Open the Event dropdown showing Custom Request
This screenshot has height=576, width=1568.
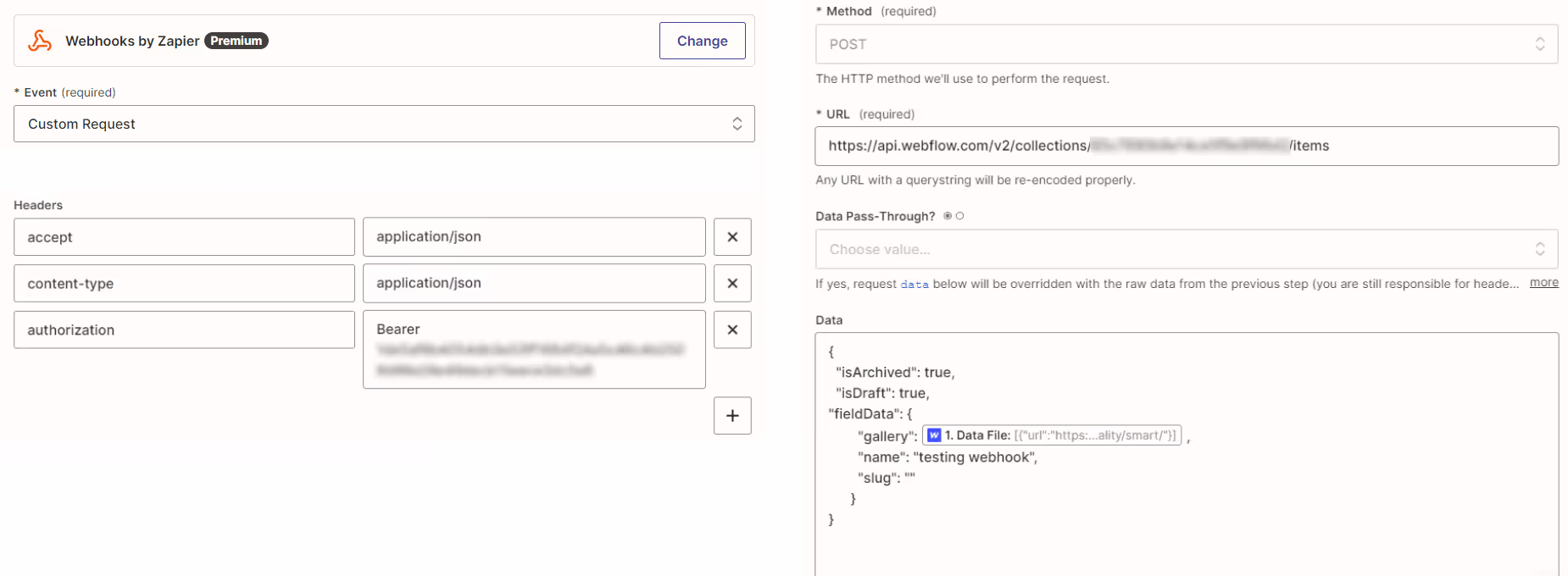tap(384, 124)
